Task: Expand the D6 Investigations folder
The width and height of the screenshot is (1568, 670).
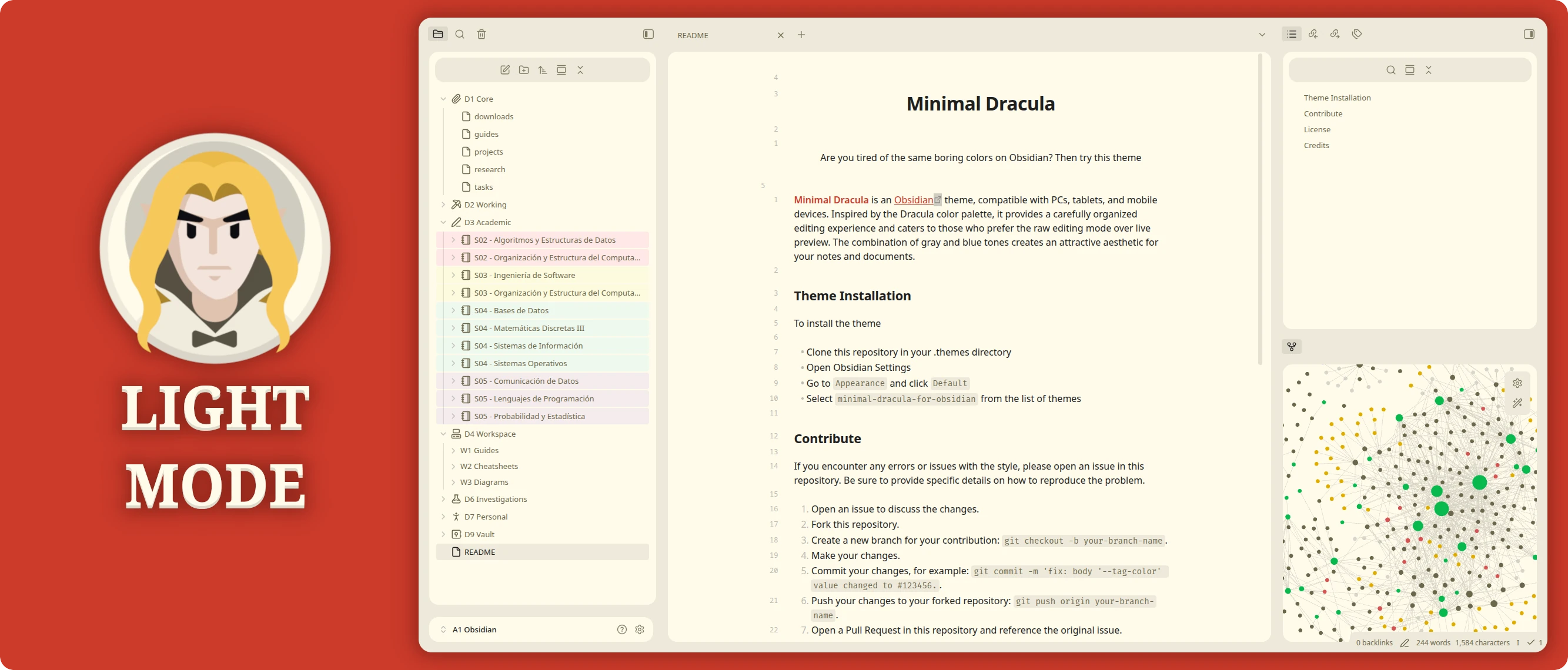Action: [x=443, y=499]
